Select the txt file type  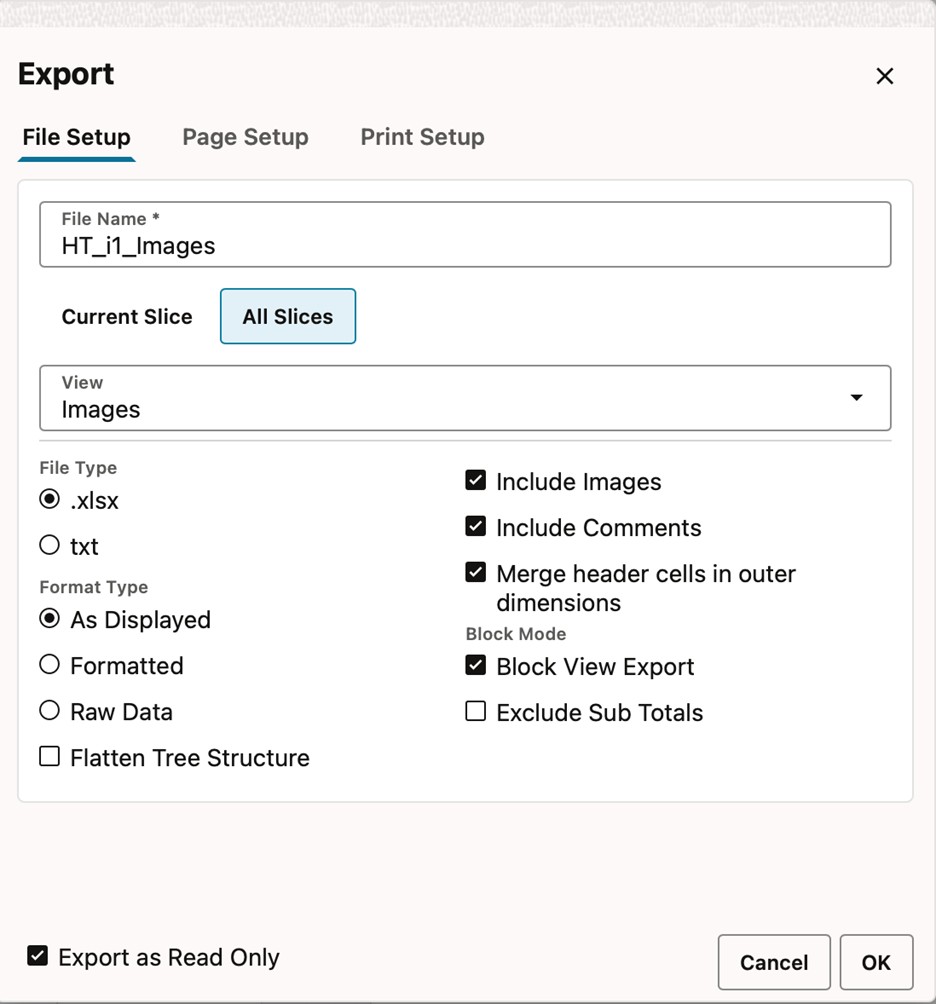pos(49,544)
